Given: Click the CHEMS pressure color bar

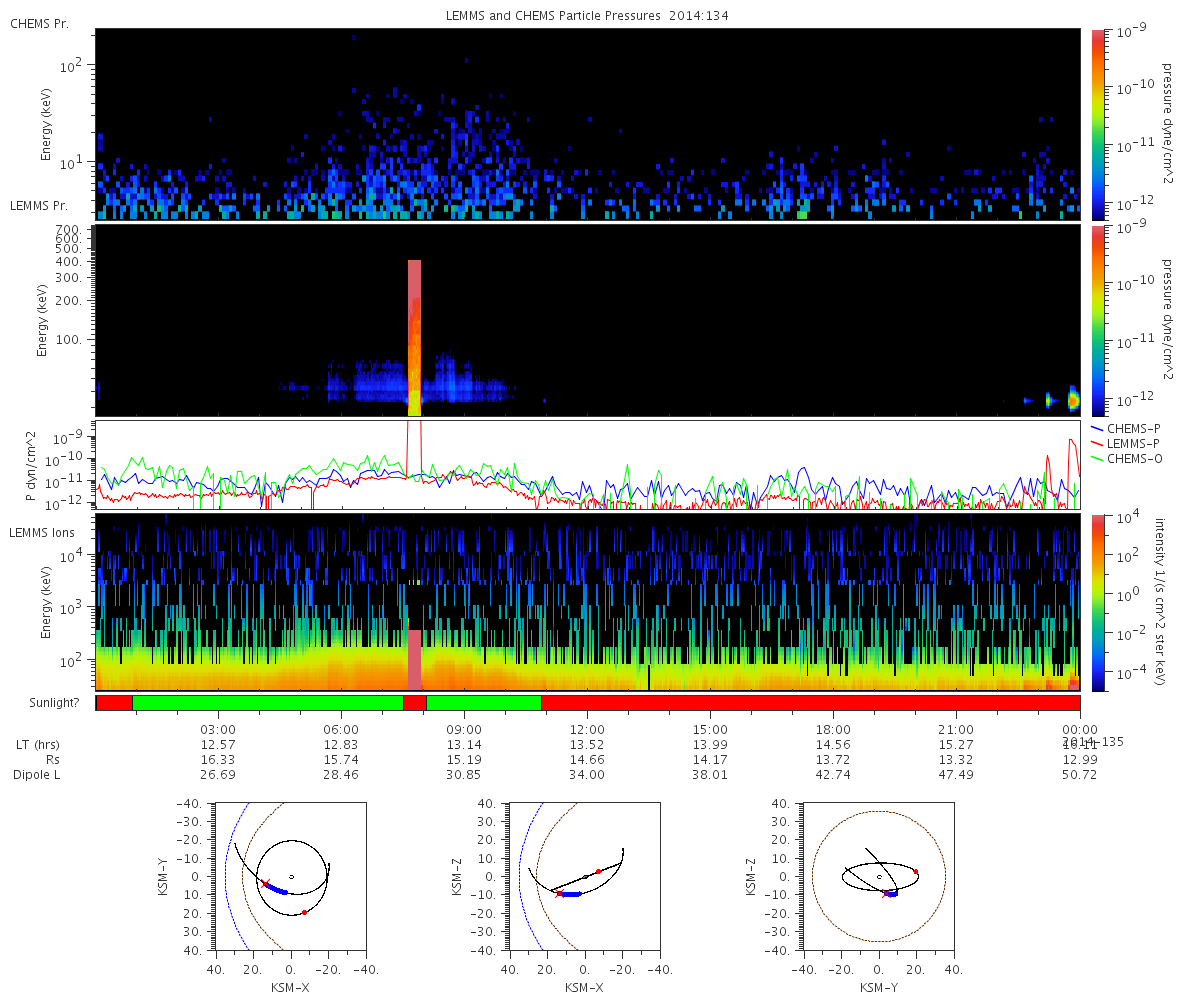Looking at the screenshot, I should coord(1098,123).
